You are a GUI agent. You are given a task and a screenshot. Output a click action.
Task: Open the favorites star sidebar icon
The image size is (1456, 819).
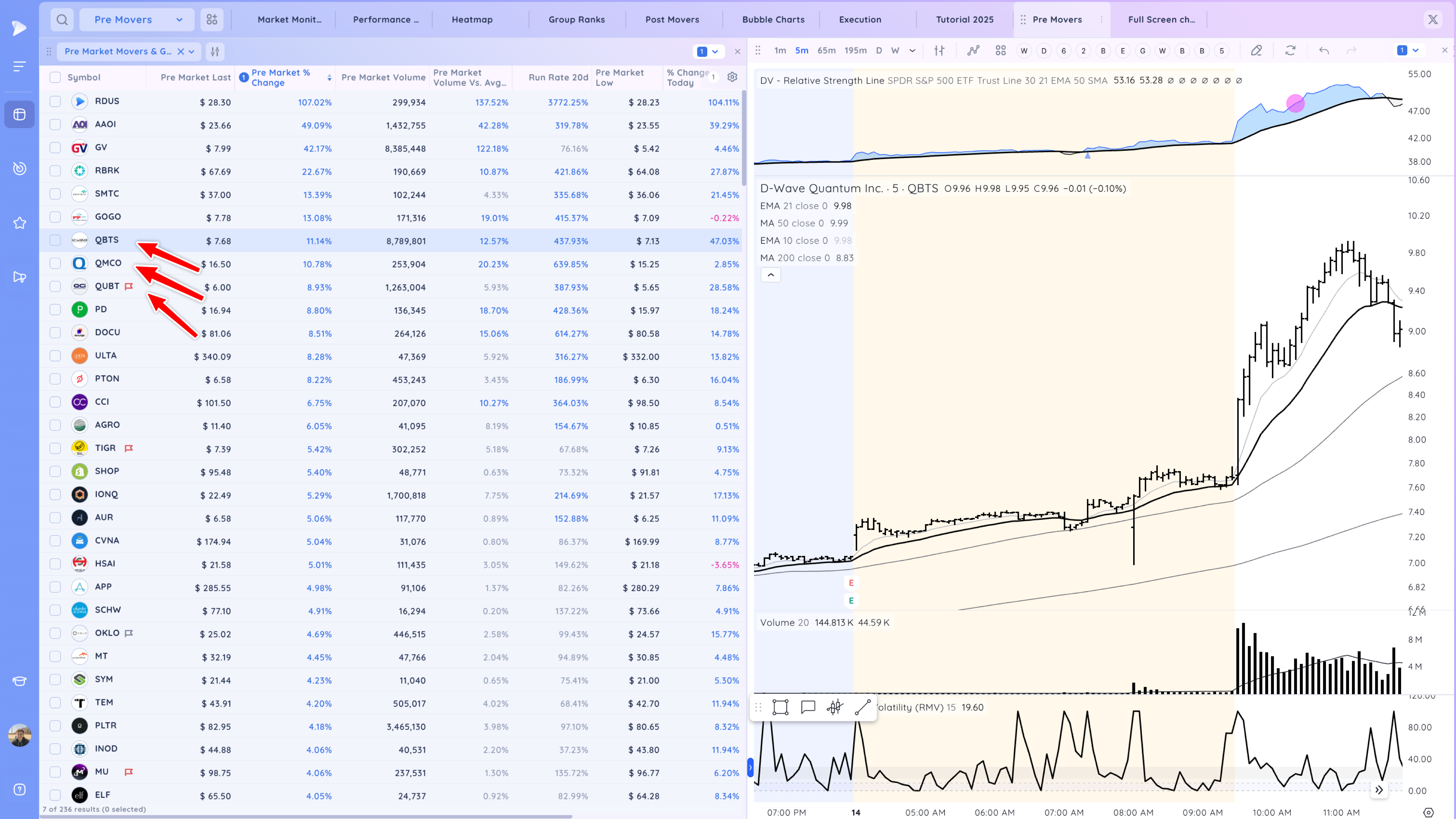pyautogui.click(x=19, y=223)
